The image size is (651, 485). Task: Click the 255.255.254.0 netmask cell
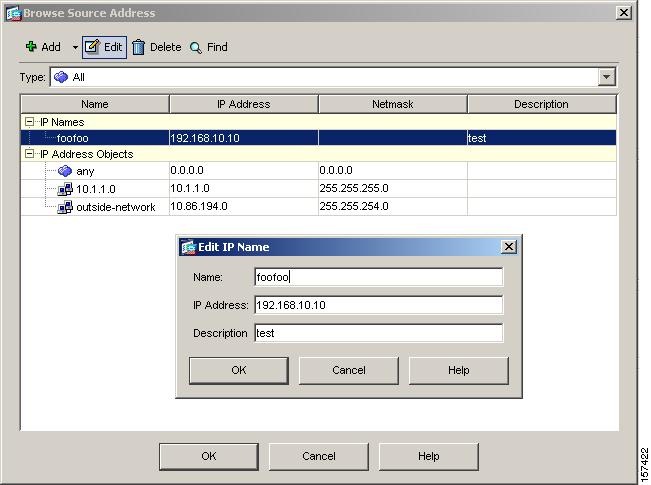(x=393, y=206)
